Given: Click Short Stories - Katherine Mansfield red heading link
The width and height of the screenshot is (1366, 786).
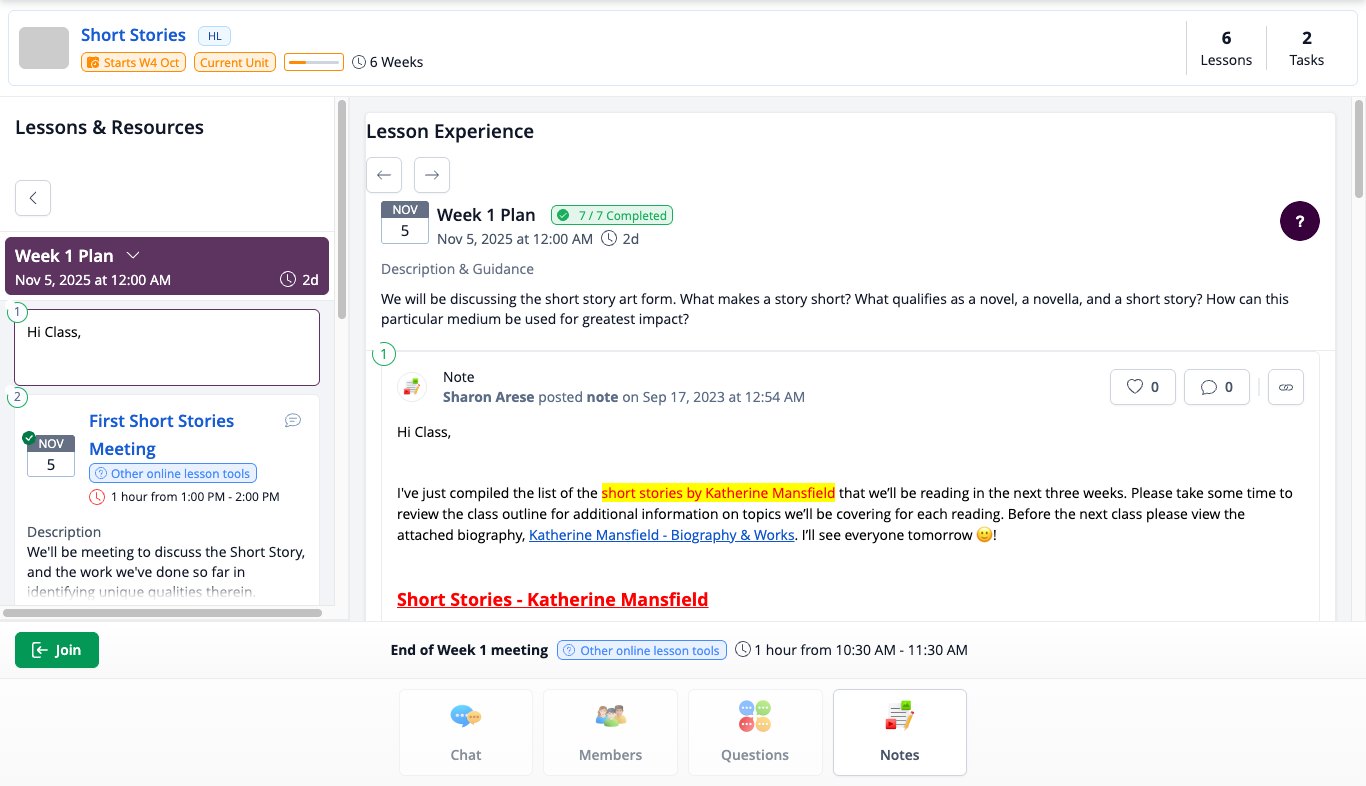Looking at the screenshot, I should tap(552, 600).
